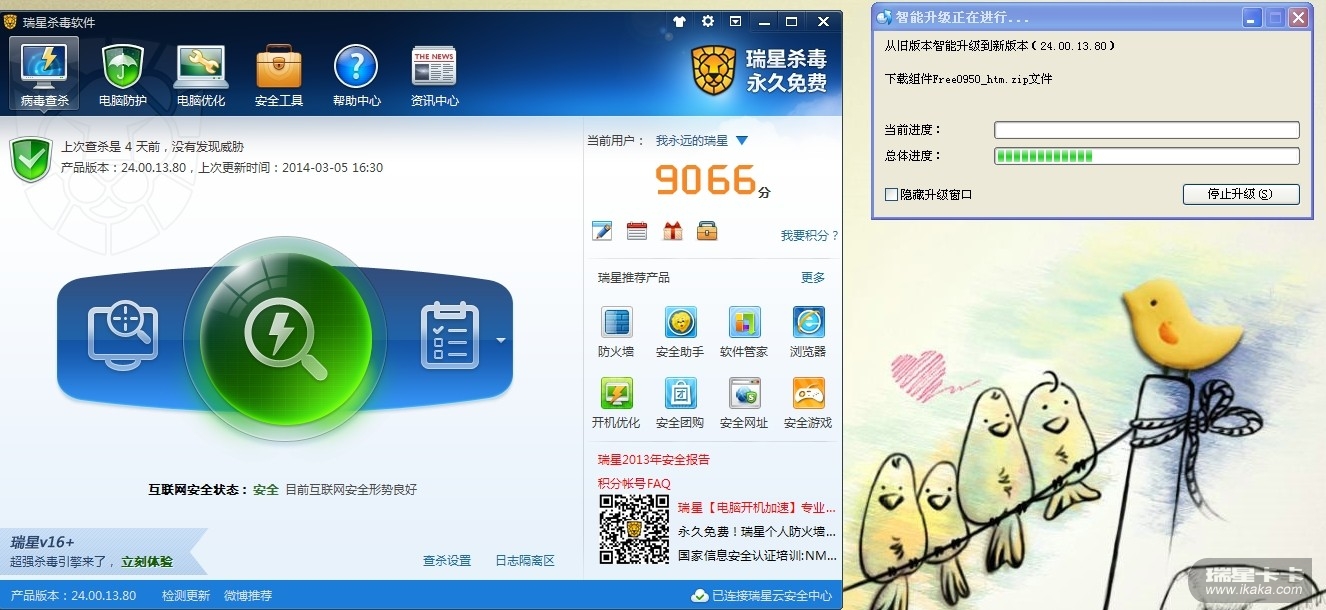Click the QR code image
Screen dimensions: 1326x610
click(634, 529)
